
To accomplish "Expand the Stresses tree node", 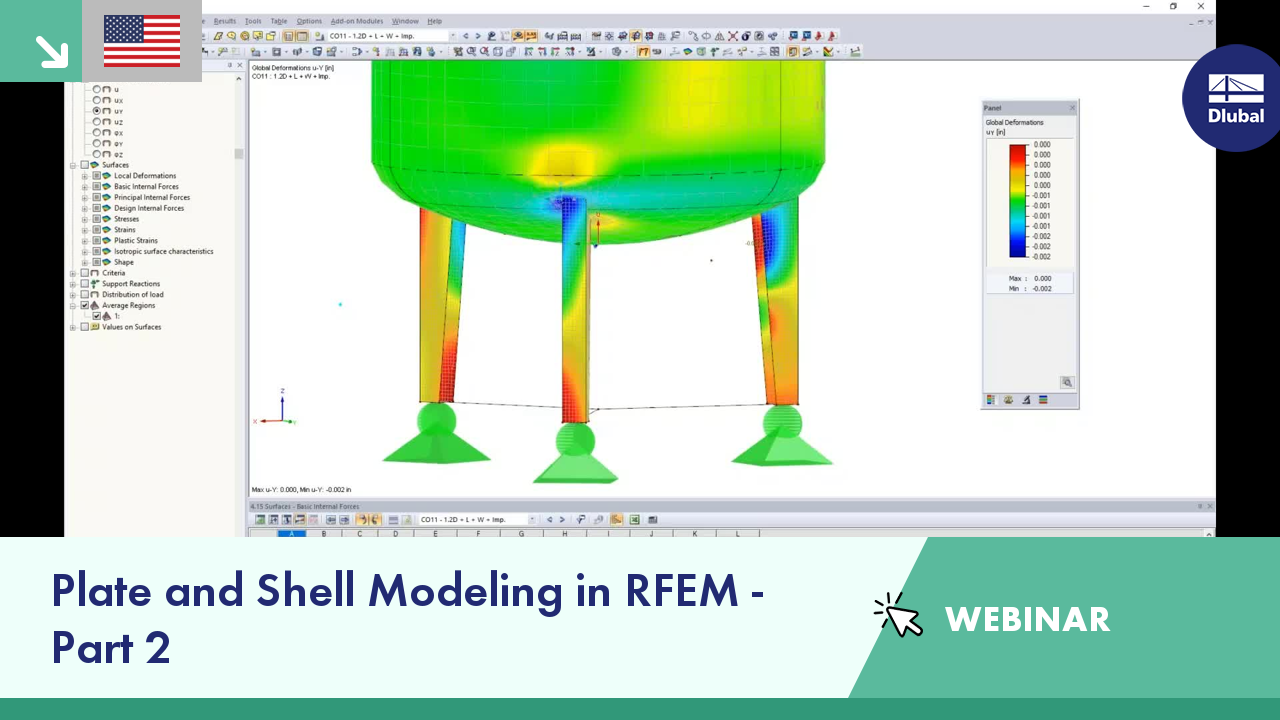I will [x=85, y=219].
